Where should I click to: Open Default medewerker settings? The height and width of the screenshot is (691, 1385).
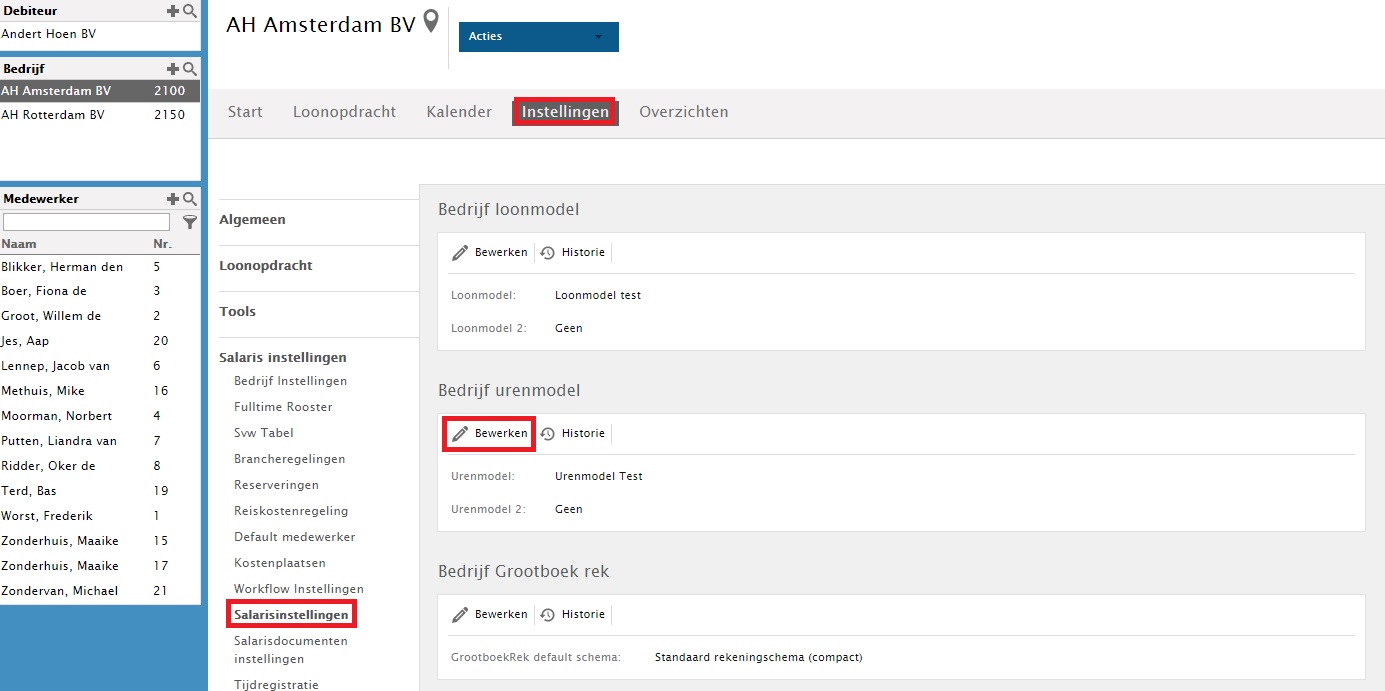click(295, 537)
